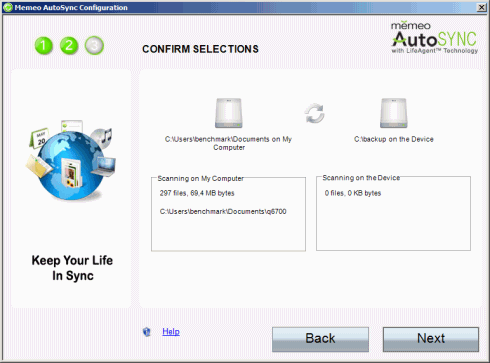This screenshot has width=490, height=363.
Task: Click "Scanning on My Computer" group label
Action: 200,178
